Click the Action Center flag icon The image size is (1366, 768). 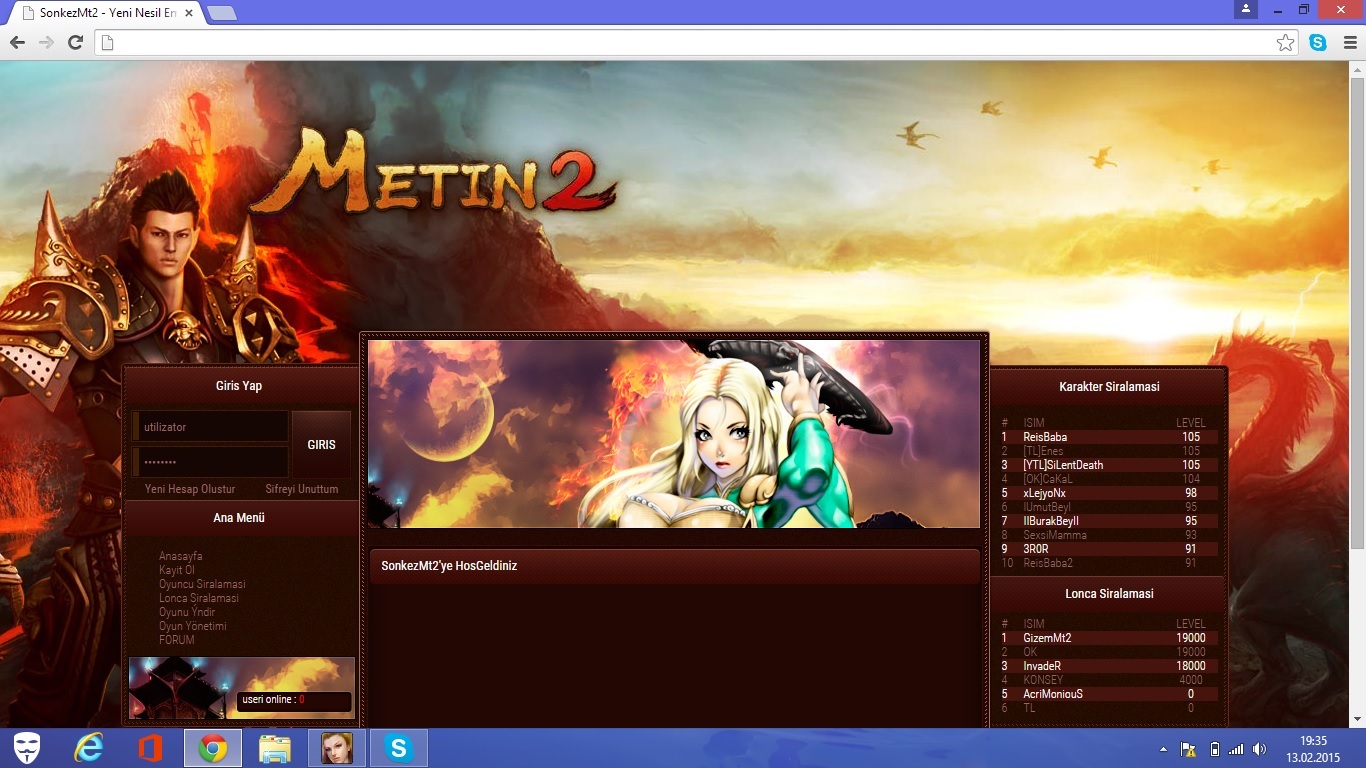pos(1189,749)
